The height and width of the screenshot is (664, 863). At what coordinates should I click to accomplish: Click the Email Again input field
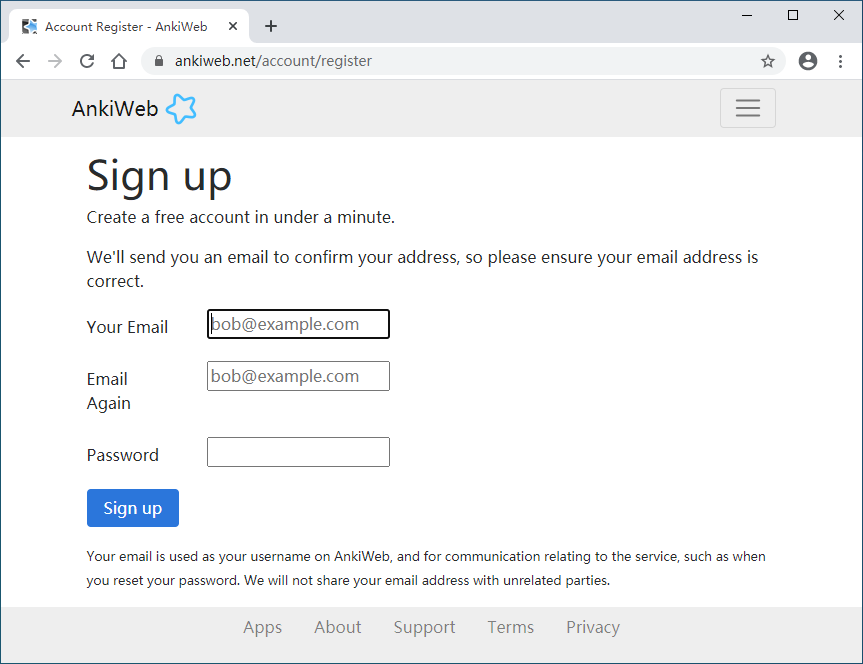298,376
